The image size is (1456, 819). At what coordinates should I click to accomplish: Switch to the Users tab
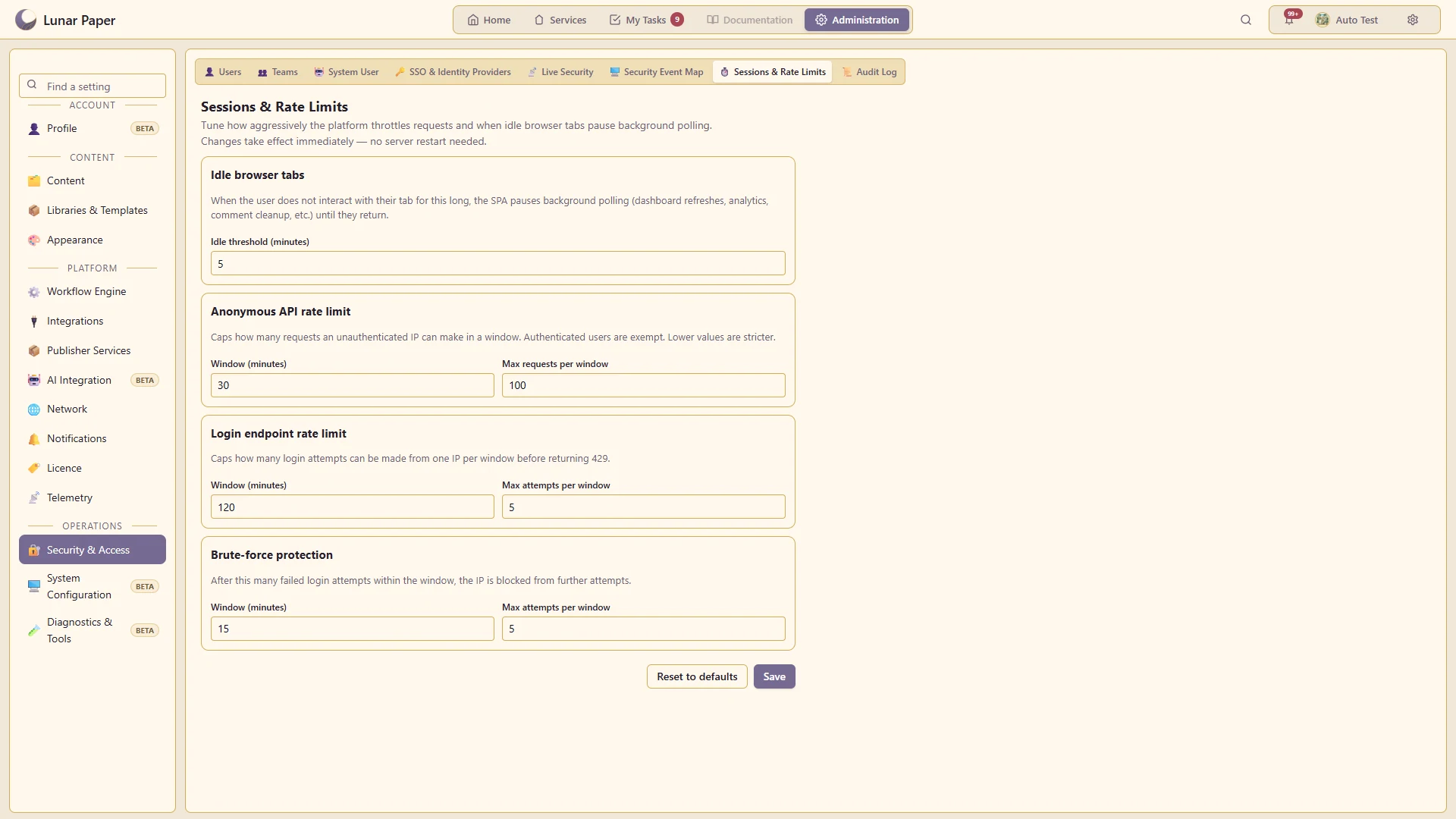[223, 72]
